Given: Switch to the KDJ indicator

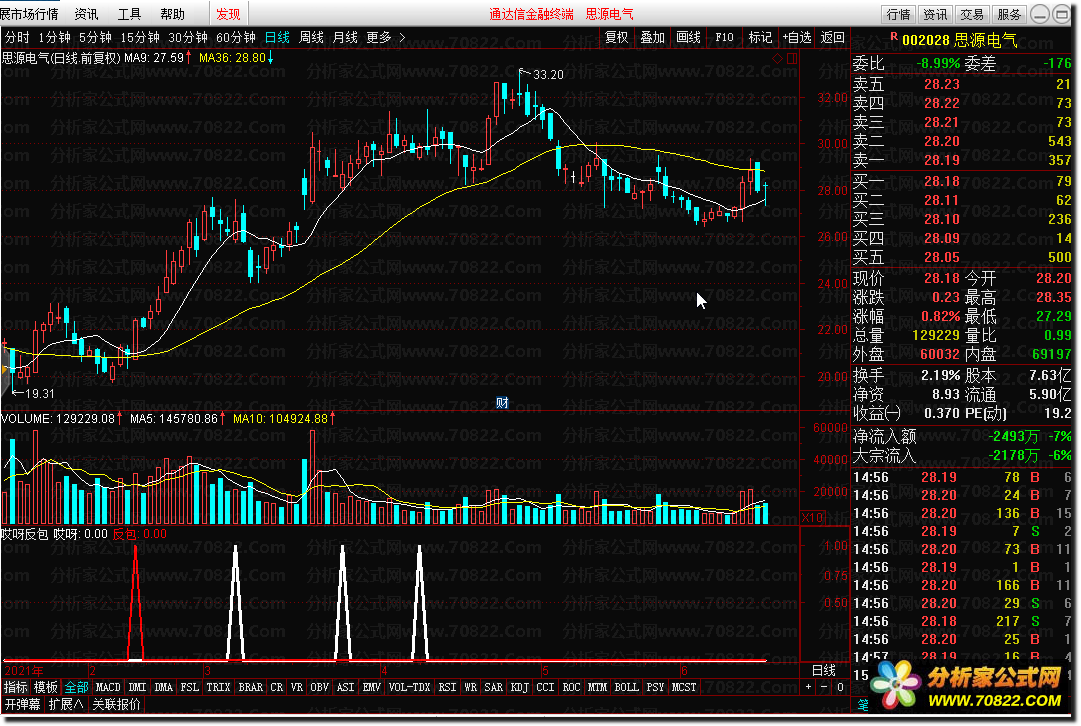Looking at the screenshot, I should coord(519,687).
